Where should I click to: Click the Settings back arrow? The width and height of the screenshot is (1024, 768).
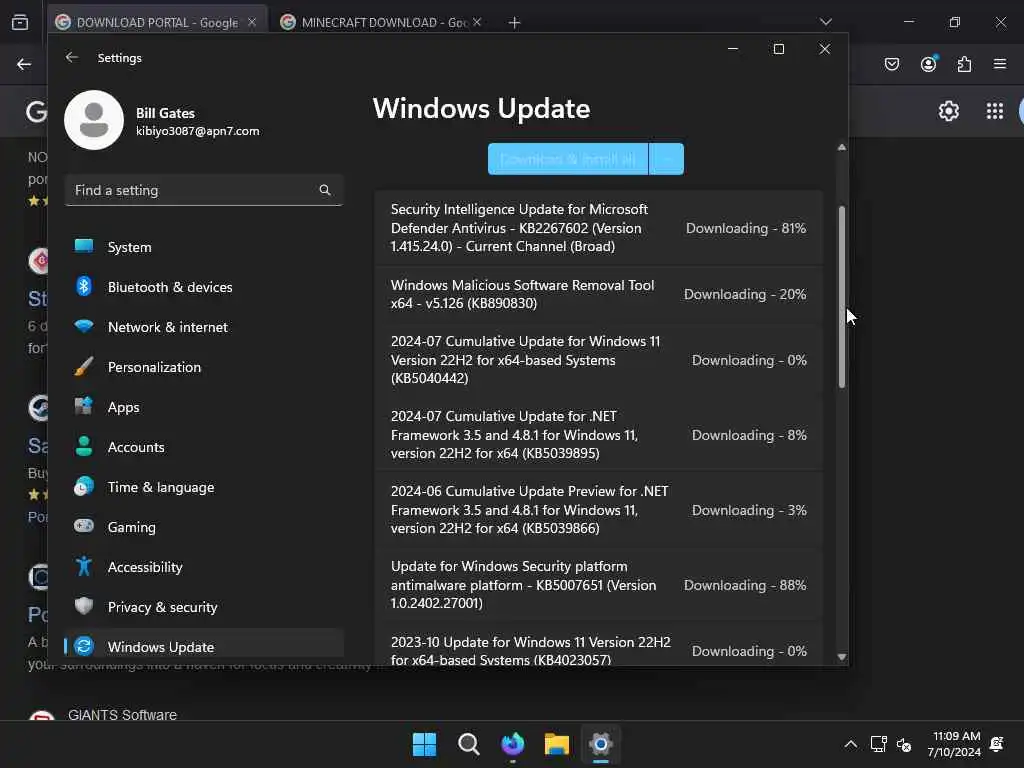point(72,57)
